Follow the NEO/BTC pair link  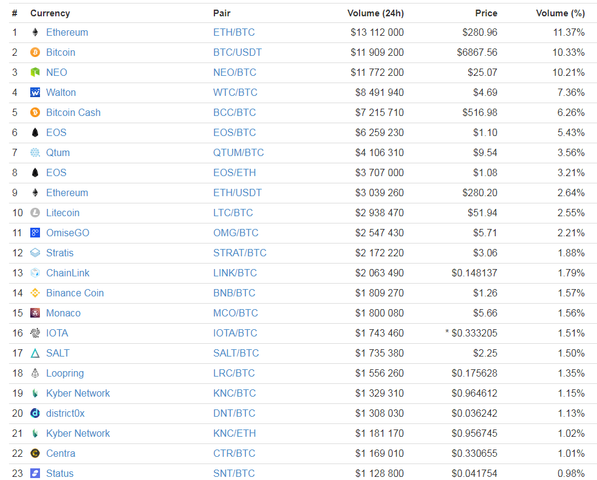(235, 72)
